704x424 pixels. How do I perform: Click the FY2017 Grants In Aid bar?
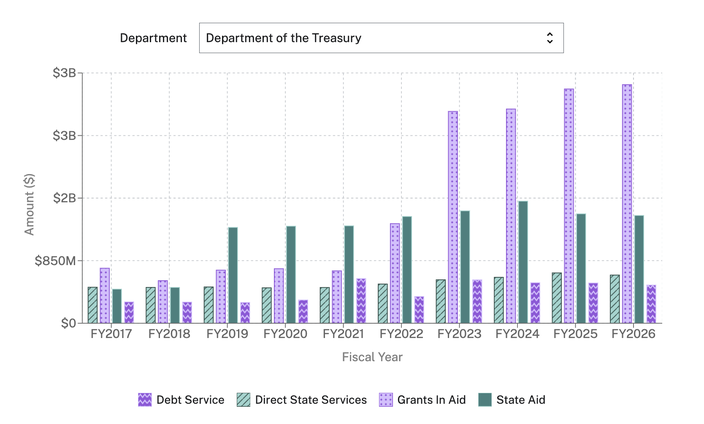(x=105, y=295)
